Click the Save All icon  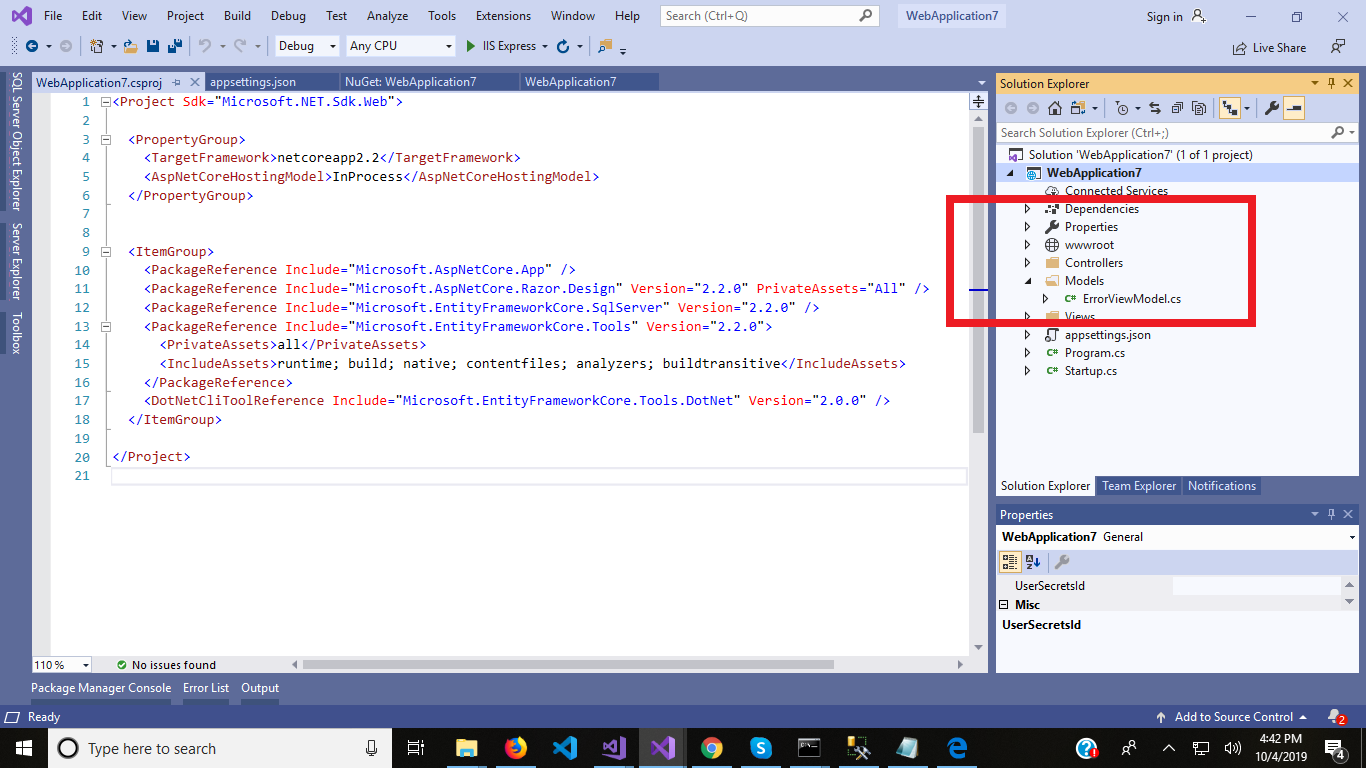[174, 46]
